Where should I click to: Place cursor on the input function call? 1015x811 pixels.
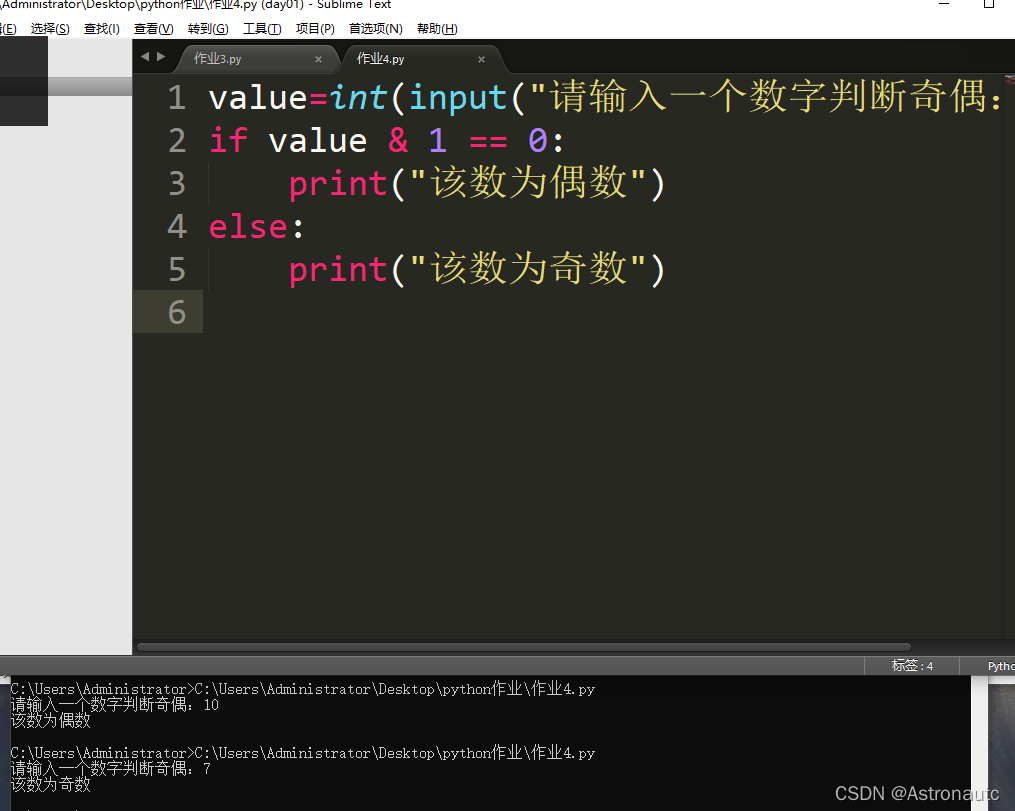(x=458, y=100)
